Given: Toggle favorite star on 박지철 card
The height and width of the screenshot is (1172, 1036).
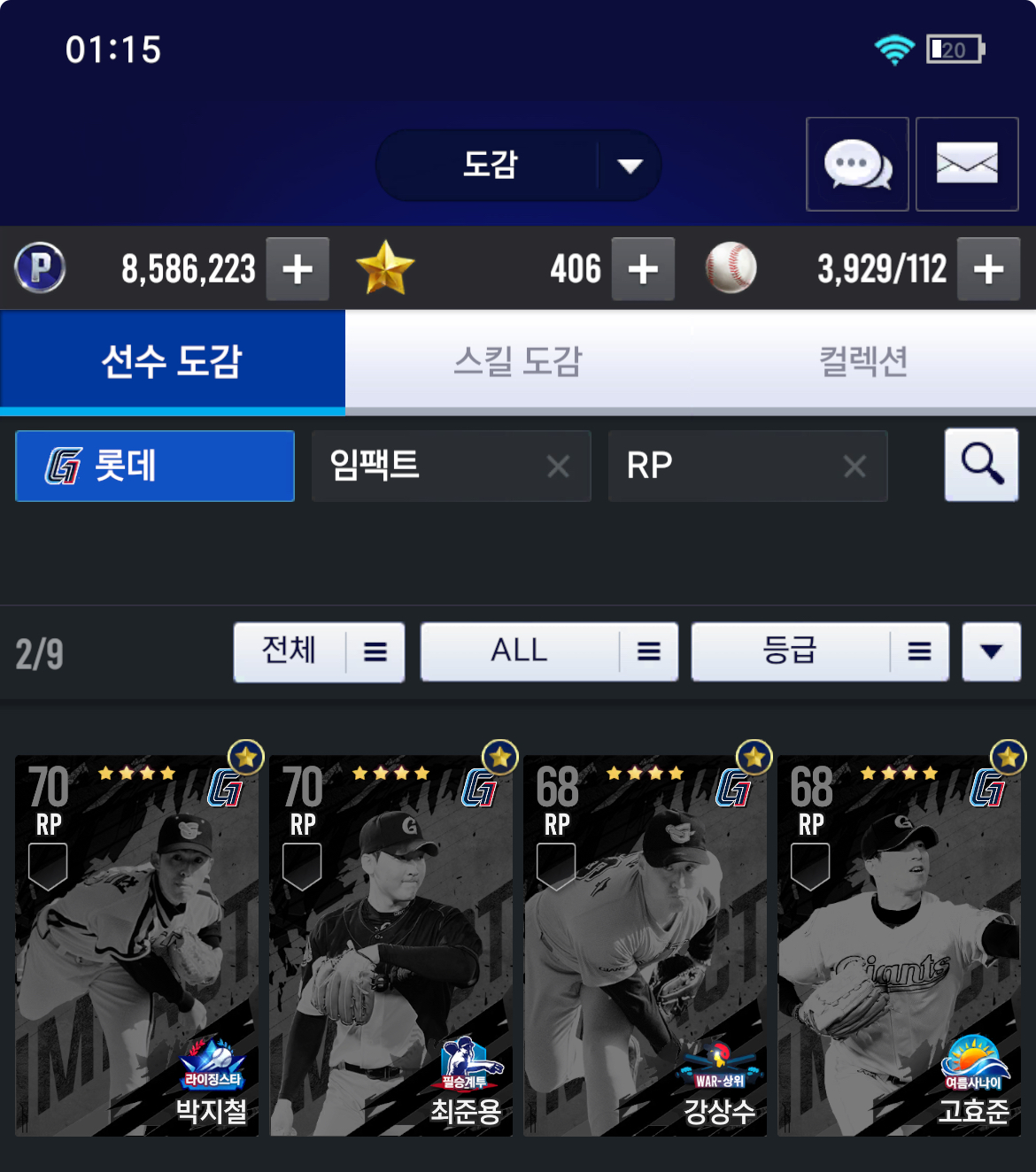Looking at the screenshot, I should (x=246, y=758).
